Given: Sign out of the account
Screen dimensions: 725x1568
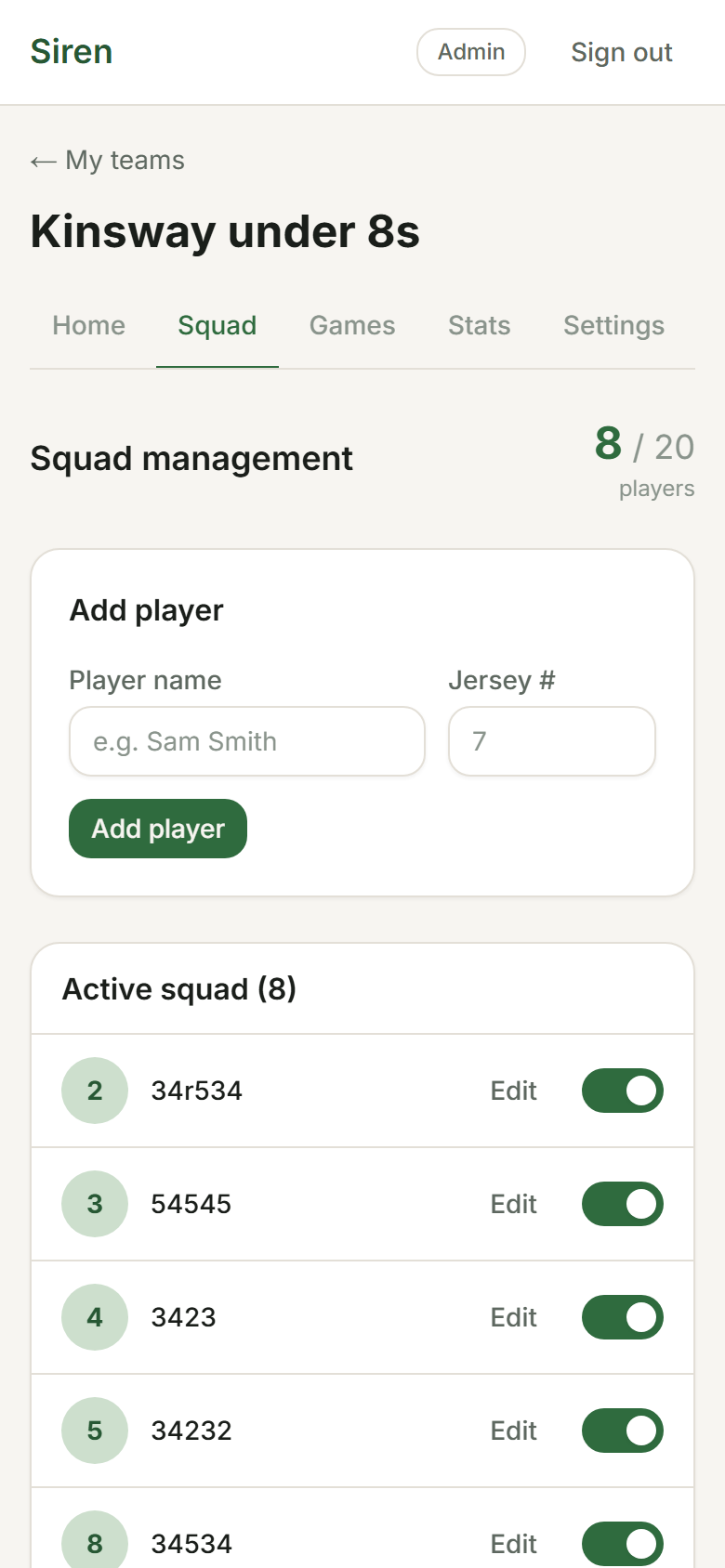Looking at the screenshot, I should coord(621,53).
